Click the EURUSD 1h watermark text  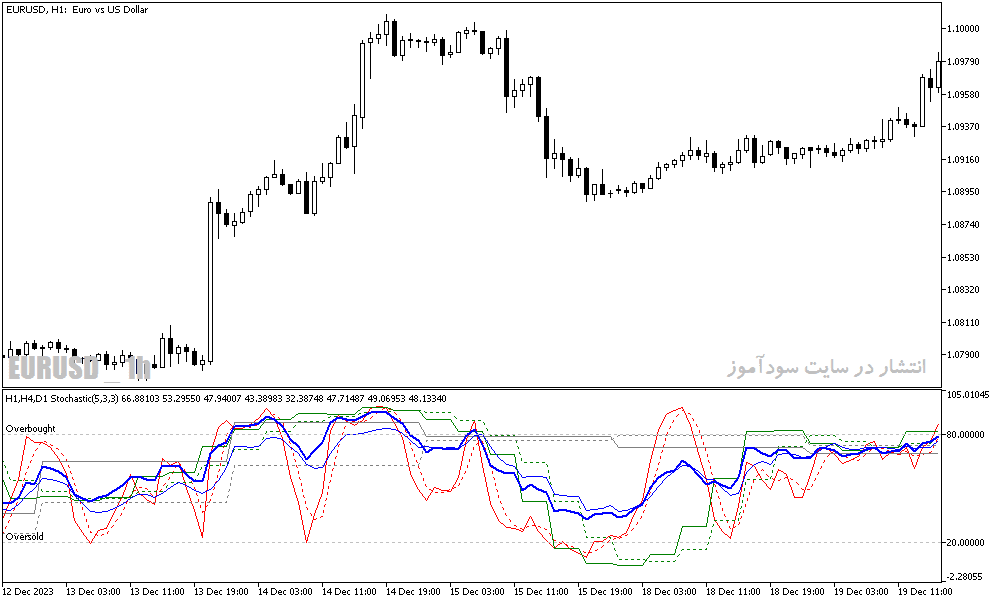[x=80, y=368]
